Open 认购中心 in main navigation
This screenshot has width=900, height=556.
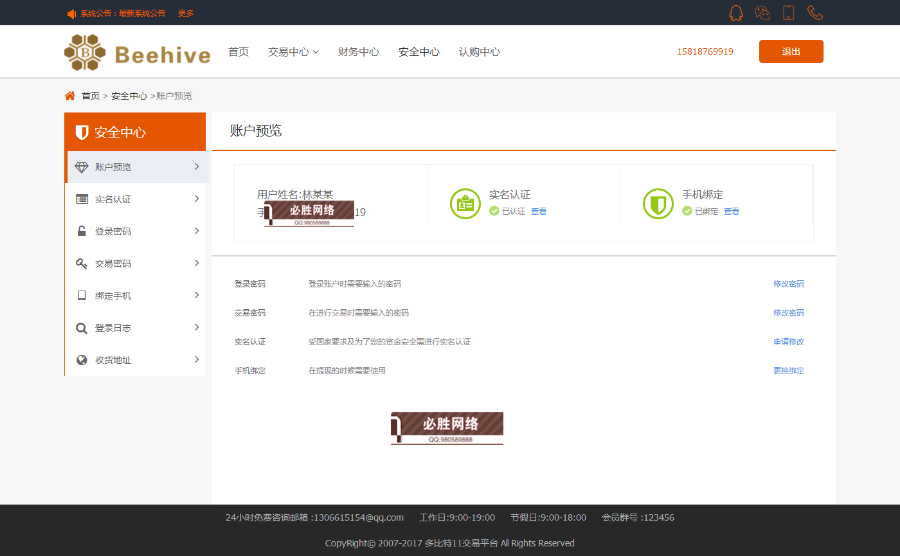[479, 52]
